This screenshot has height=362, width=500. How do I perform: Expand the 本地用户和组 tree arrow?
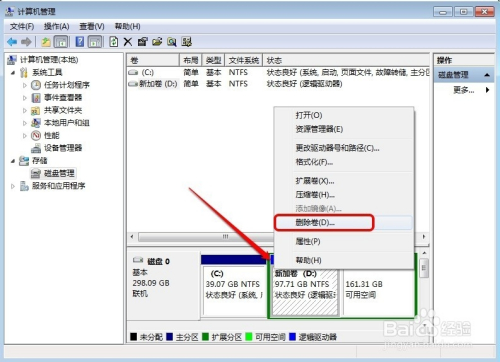(25, 123)
